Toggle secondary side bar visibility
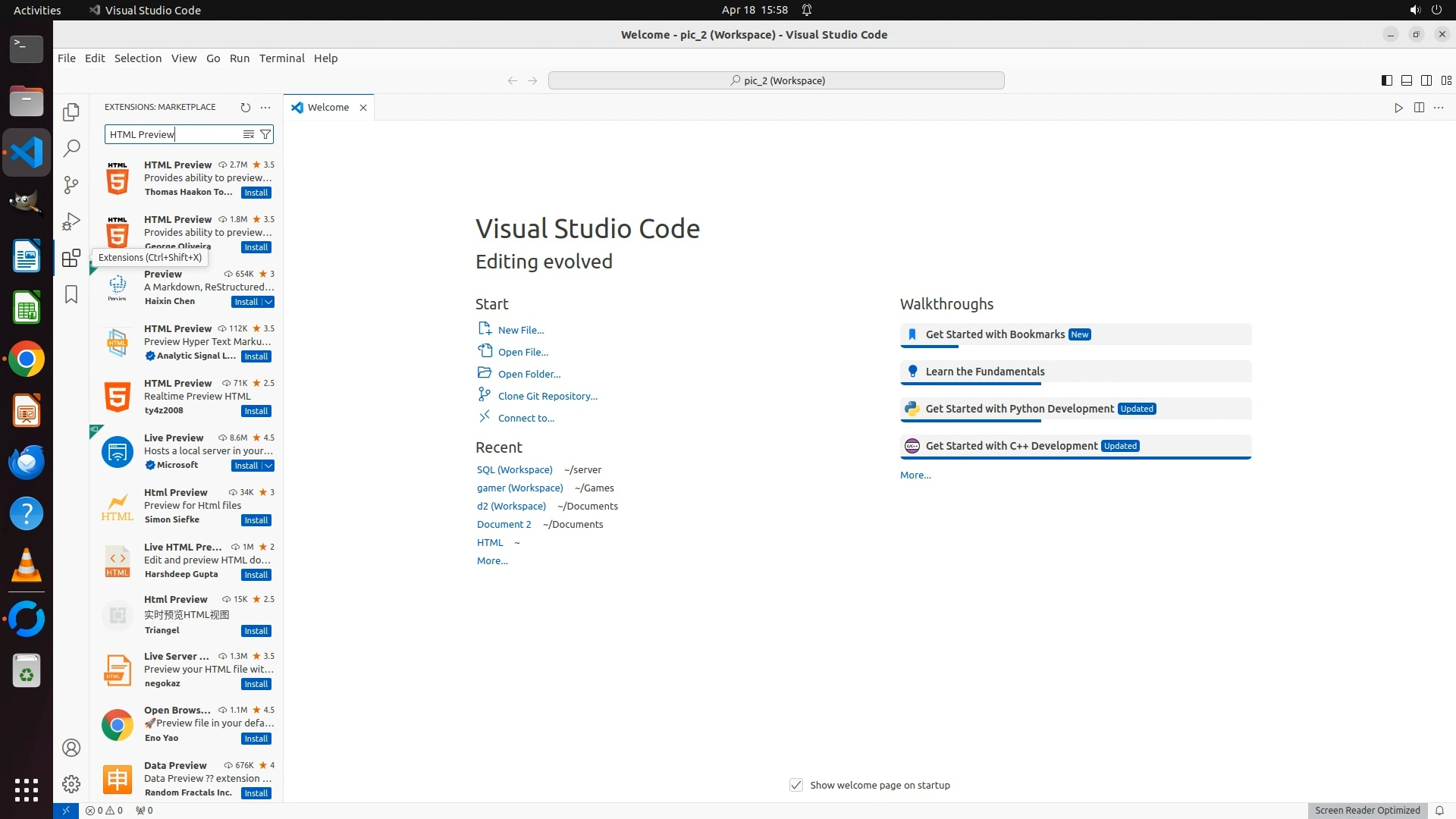The image size is (1456, 819). [x=1426, y=80]
